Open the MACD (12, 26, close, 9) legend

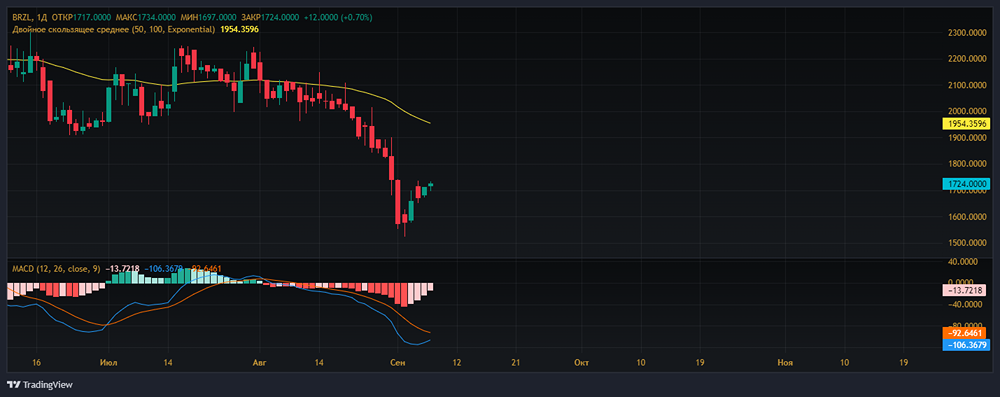(x=55, y=269)
